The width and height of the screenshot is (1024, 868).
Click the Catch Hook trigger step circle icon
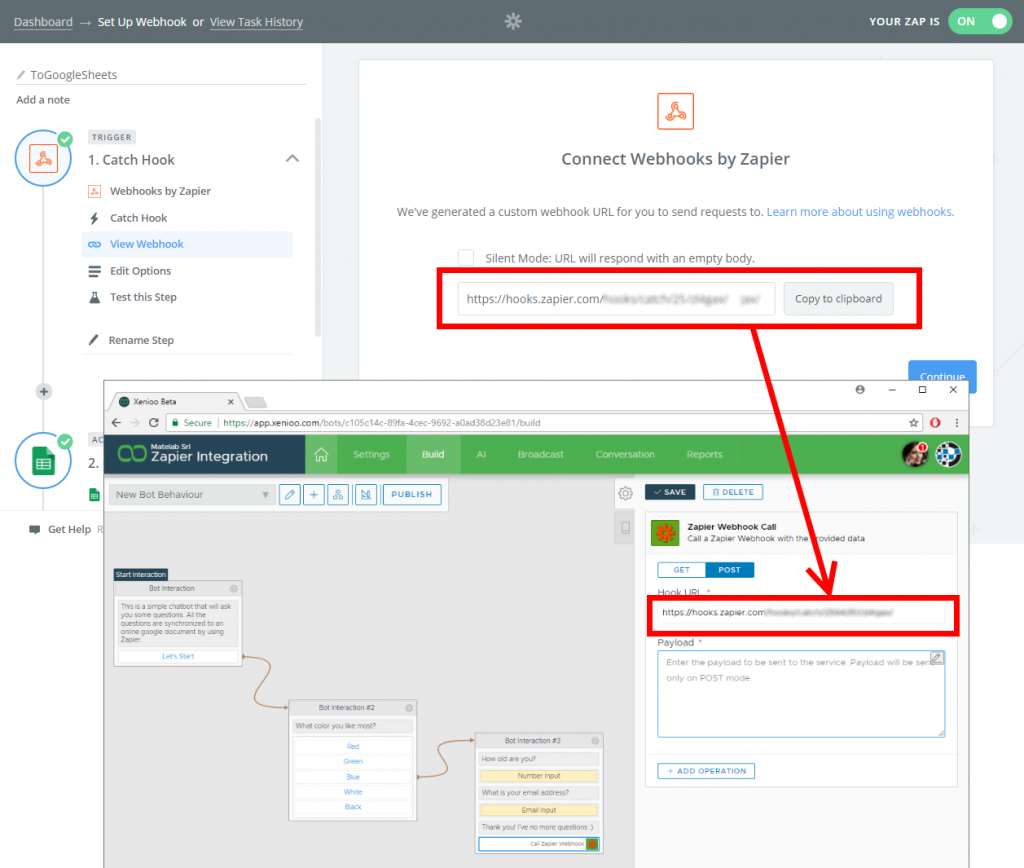pos(43,159)
